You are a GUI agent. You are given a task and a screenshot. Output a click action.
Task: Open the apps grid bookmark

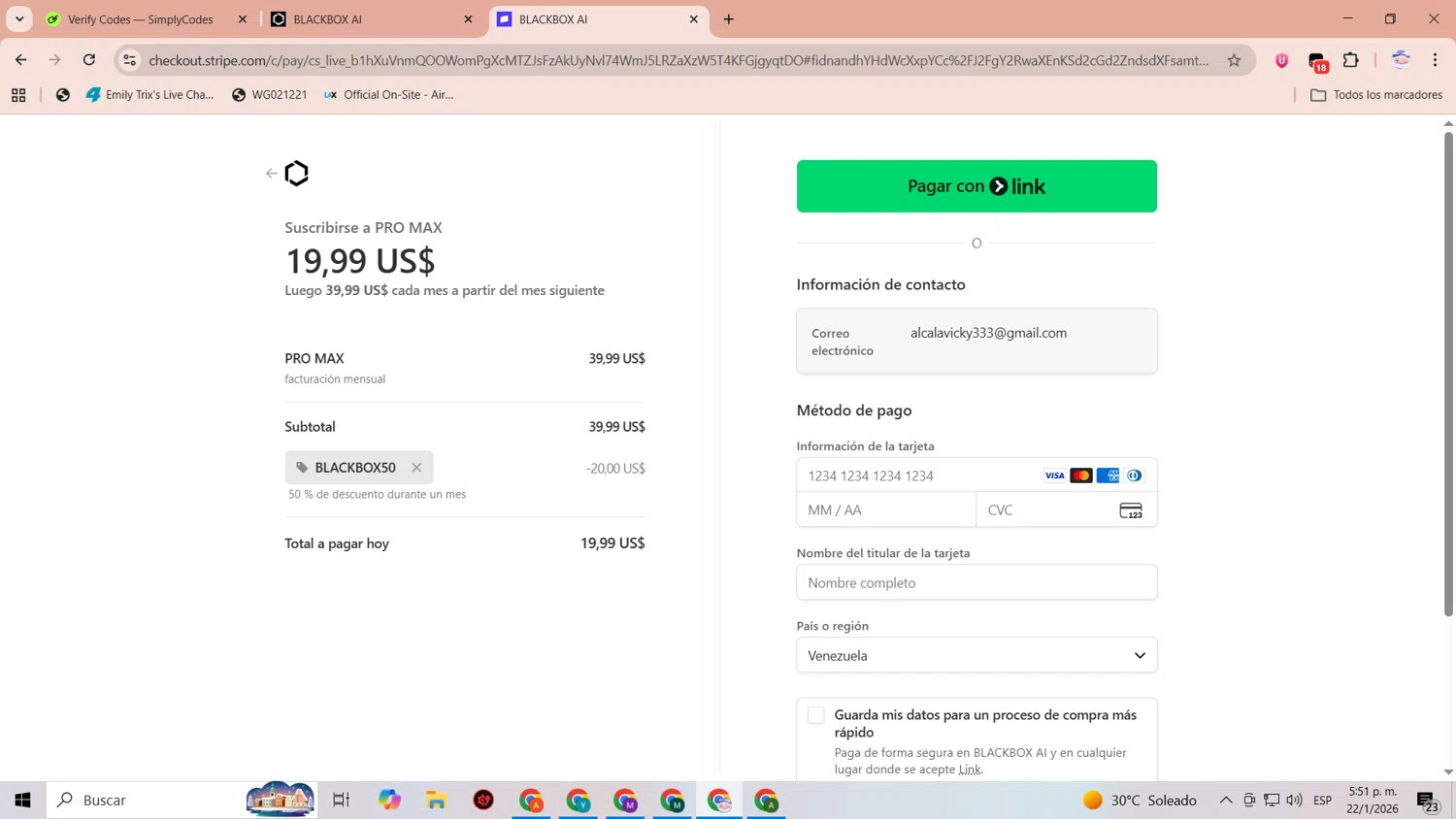pos(18,95)
